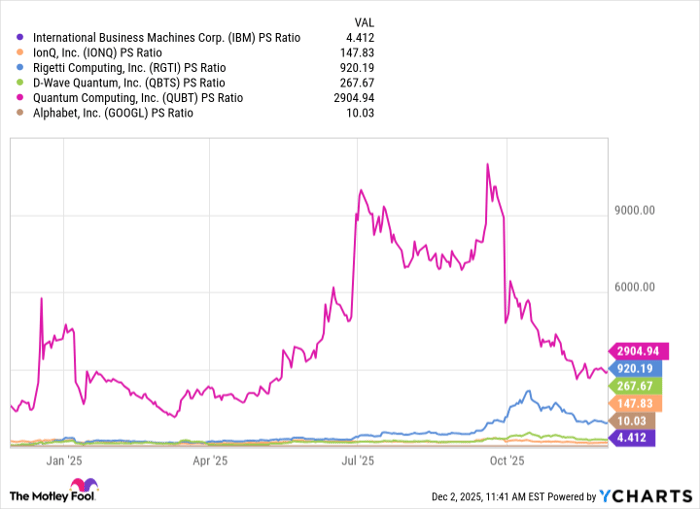The image size is (700, 509).
Task: Click the Jan '25 x-axis label
Action: (x=64, y=461)
